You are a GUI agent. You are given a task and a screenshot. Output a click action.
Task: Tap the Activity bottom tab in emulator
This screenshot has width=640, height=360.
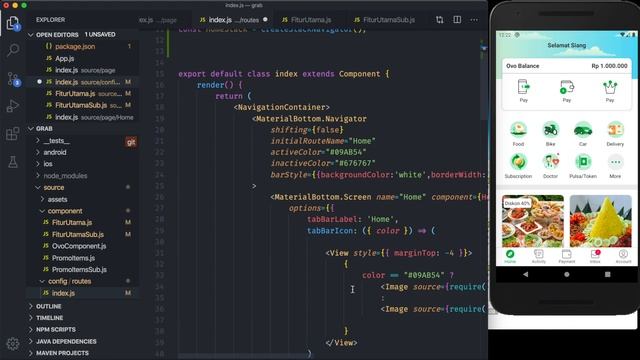point(539,256)
